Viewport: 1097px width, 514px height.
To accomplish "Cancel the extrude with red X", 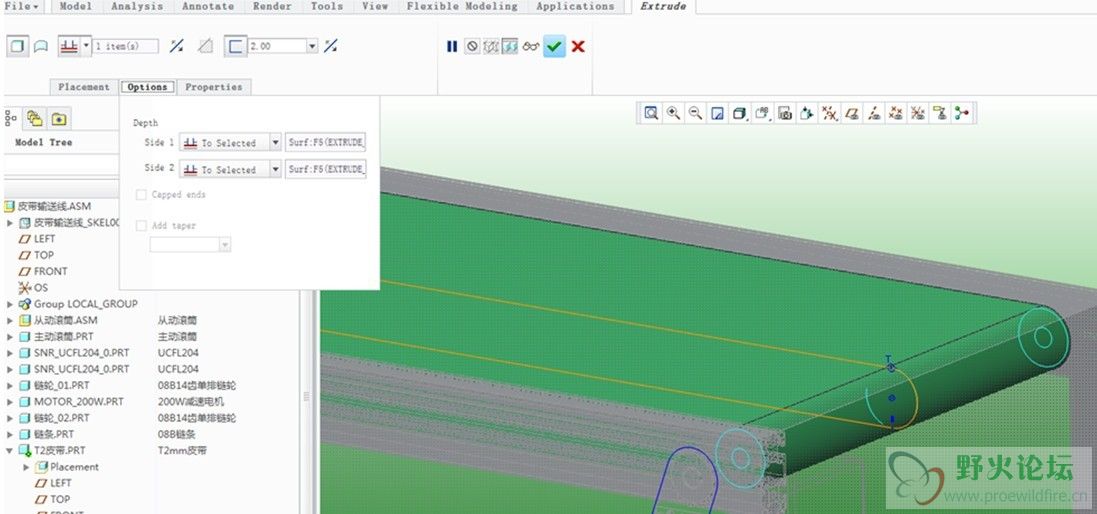I will pos(578,46).
